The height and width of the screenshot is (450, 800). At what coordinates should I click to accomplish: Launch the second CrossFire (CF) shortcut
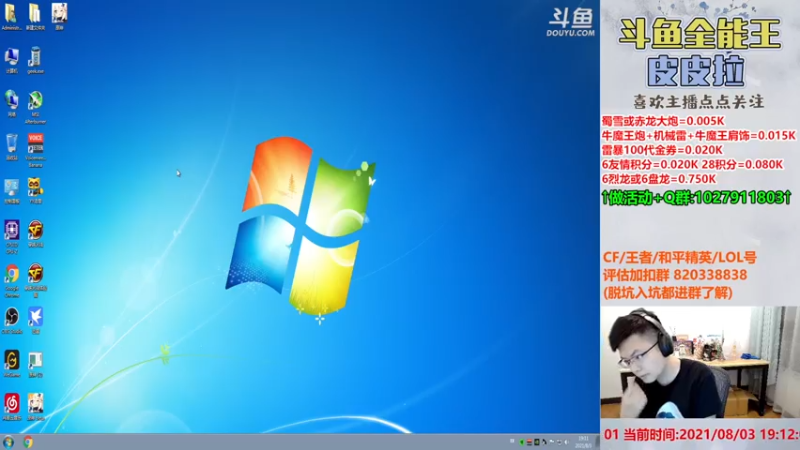[35, 280]
